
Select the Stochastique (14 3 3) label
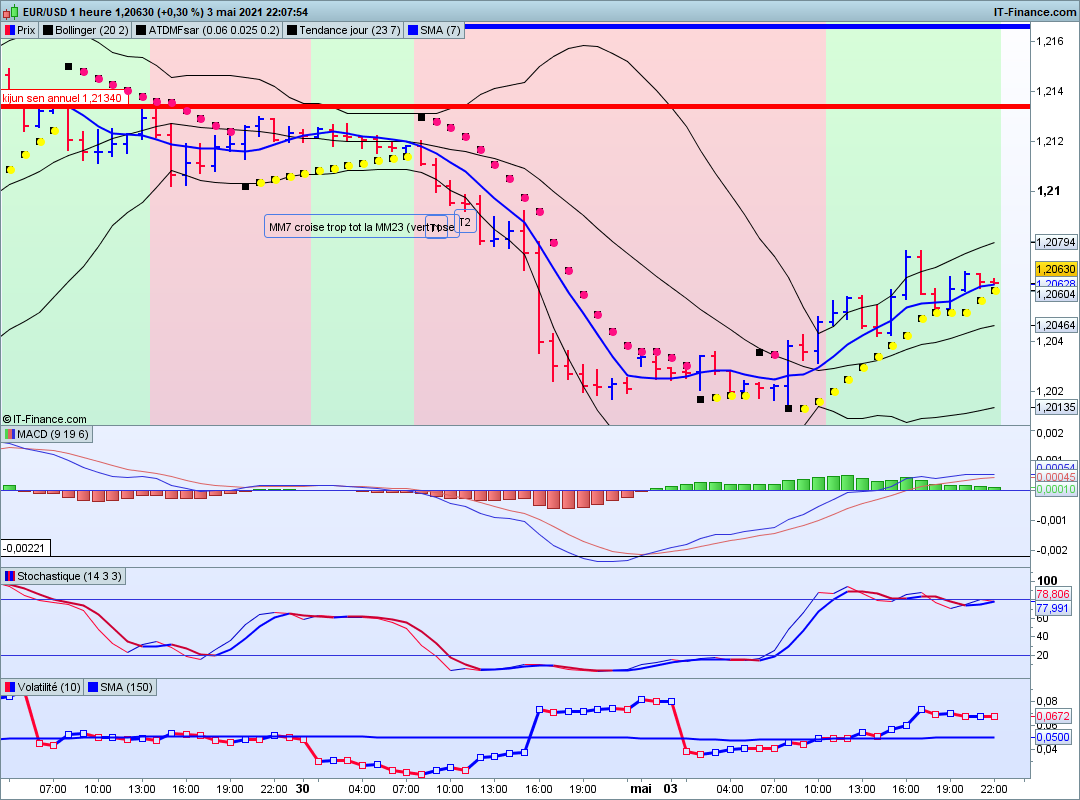point(69,576)
